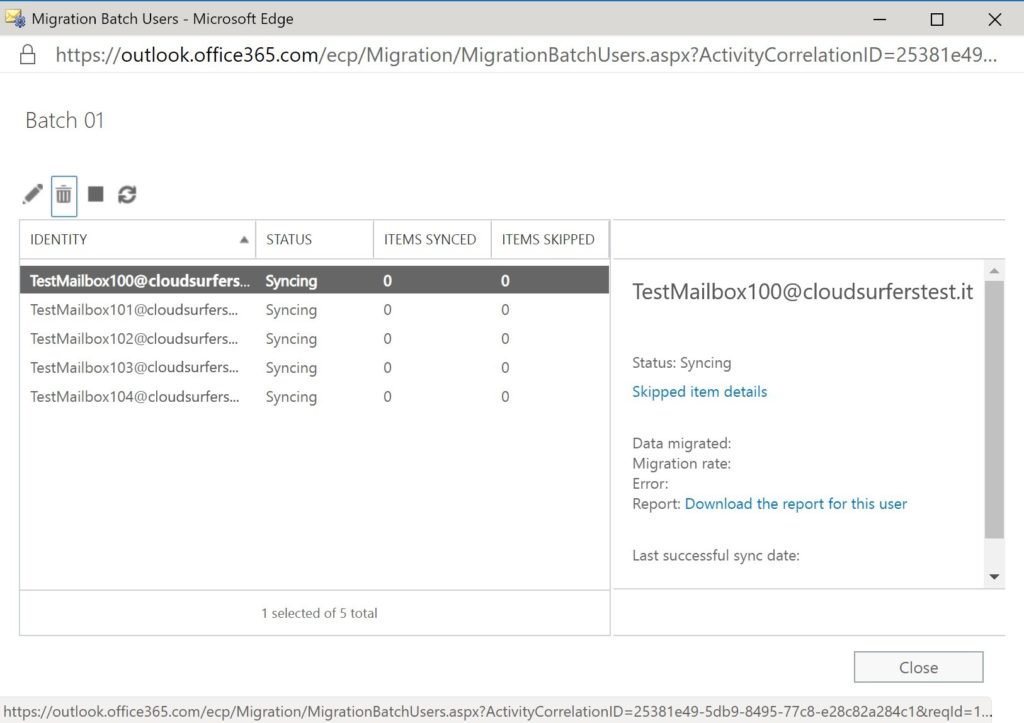The height and width of the screenshot is (723, 1024).
Task: Click TestMailbox100@cloudsurferstest.it details heading
Action: pyautogui.click(x=803, y=291)
